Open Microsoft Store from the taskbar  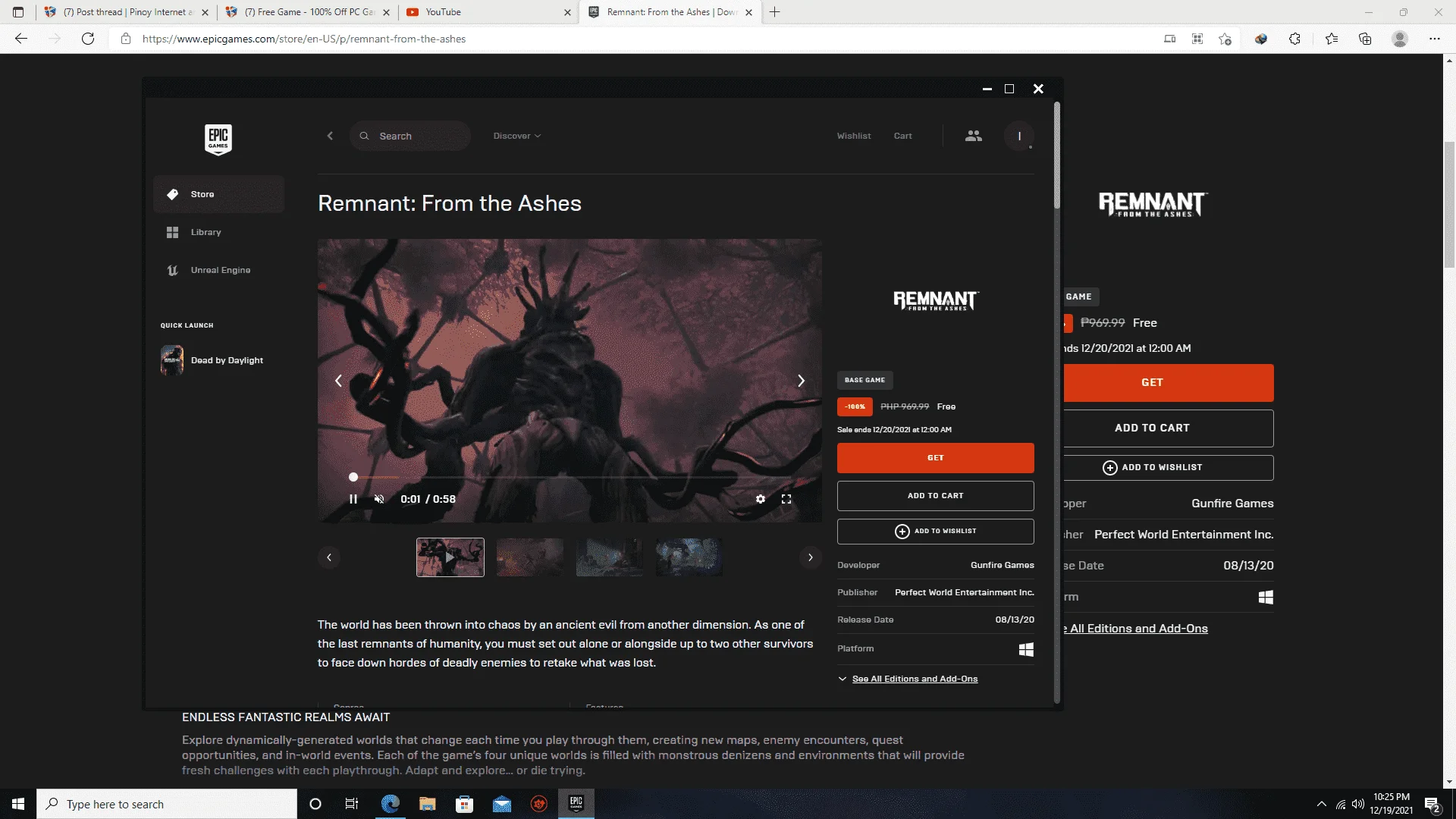465,804
